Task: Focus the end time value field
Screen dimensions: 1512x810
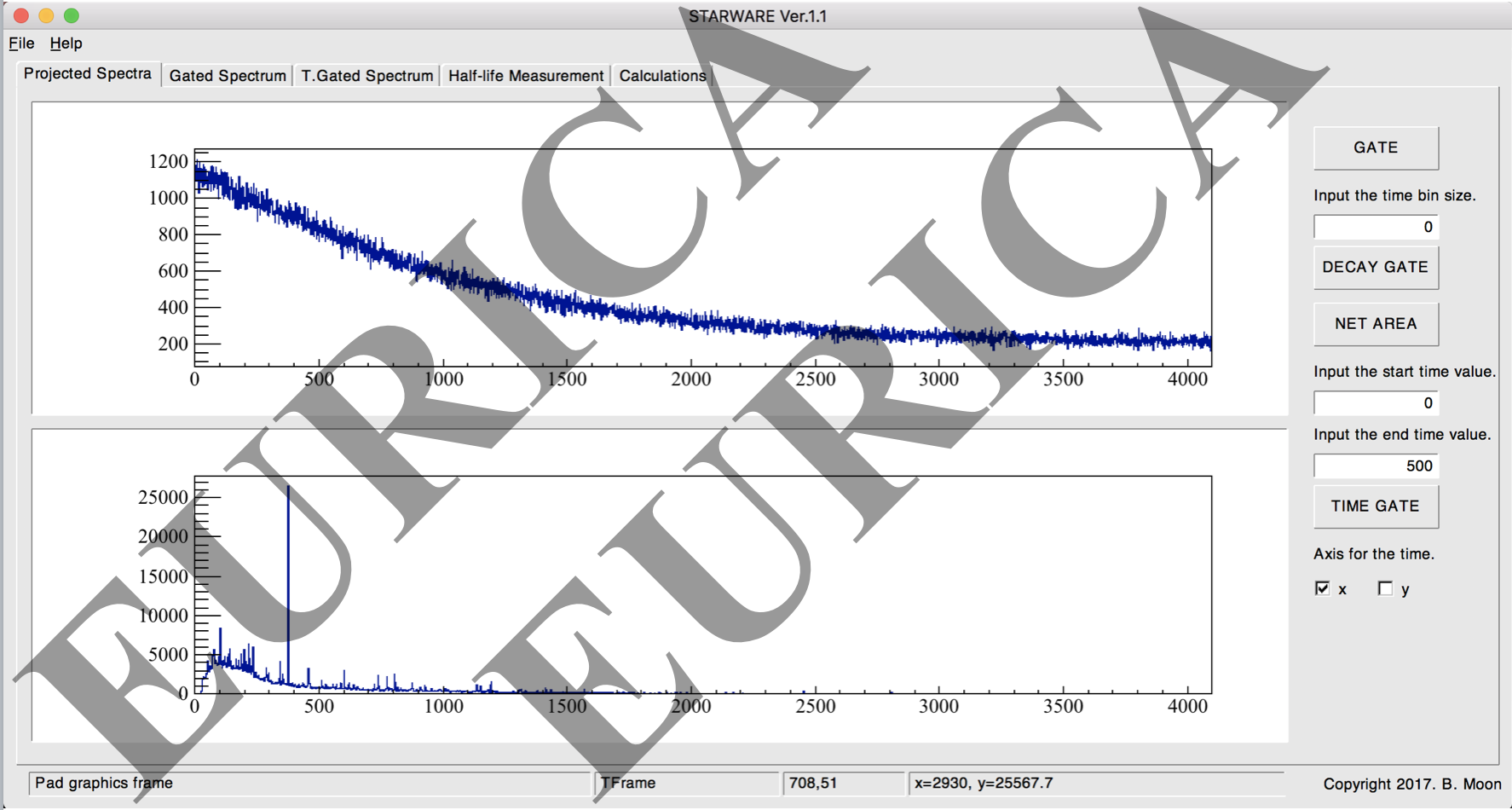Action: coord(1376,466)
